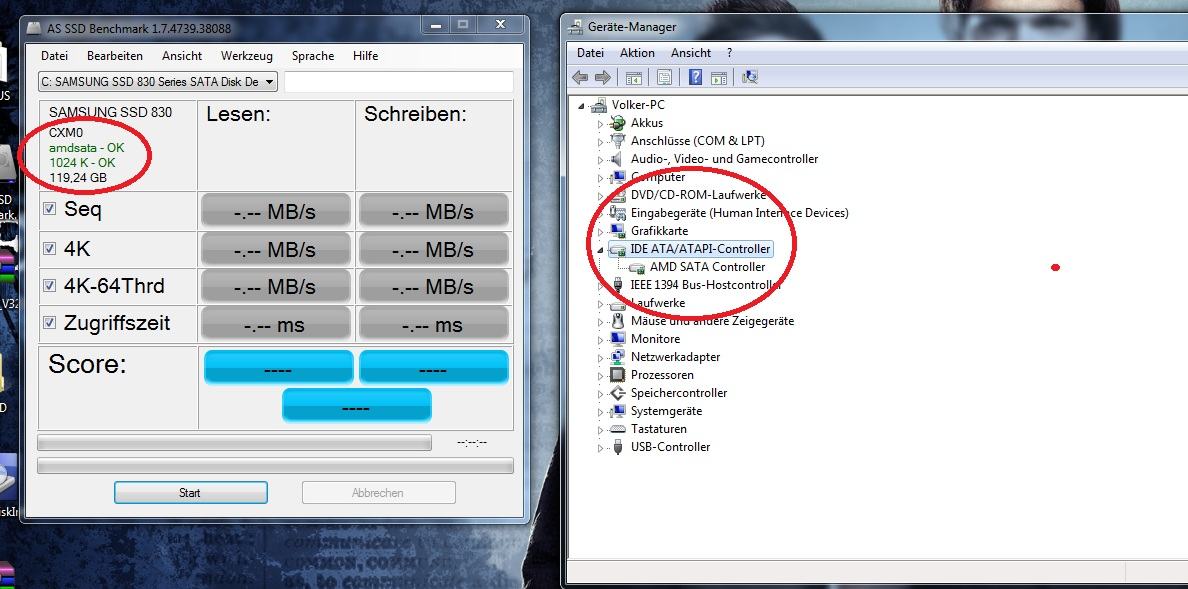Image resolution: width=1188 pixels, height=589 pixels.
Task: Click the total Score blue result box
Action: [356, 406]
